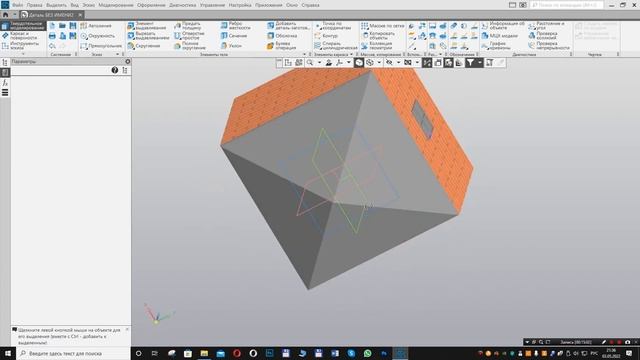Screen dimensions: 640x360
Task: Click the Fillet (Скругление) tool
Action: click(x=144, y=46)
